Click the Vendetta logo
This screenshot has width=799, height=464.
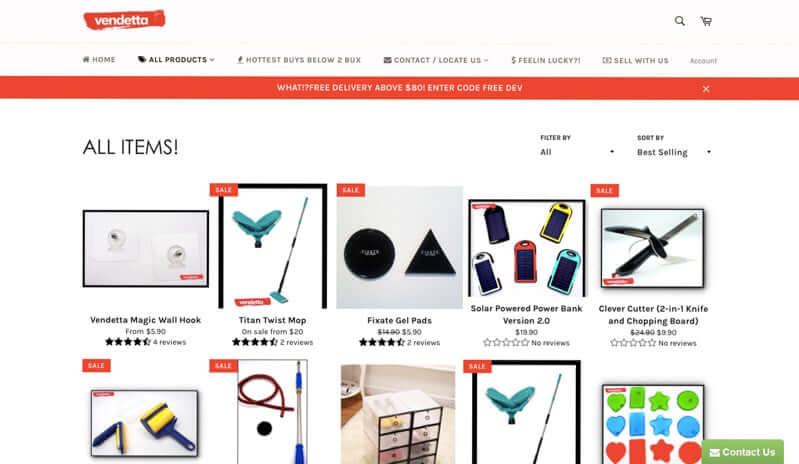coord(124,20)
